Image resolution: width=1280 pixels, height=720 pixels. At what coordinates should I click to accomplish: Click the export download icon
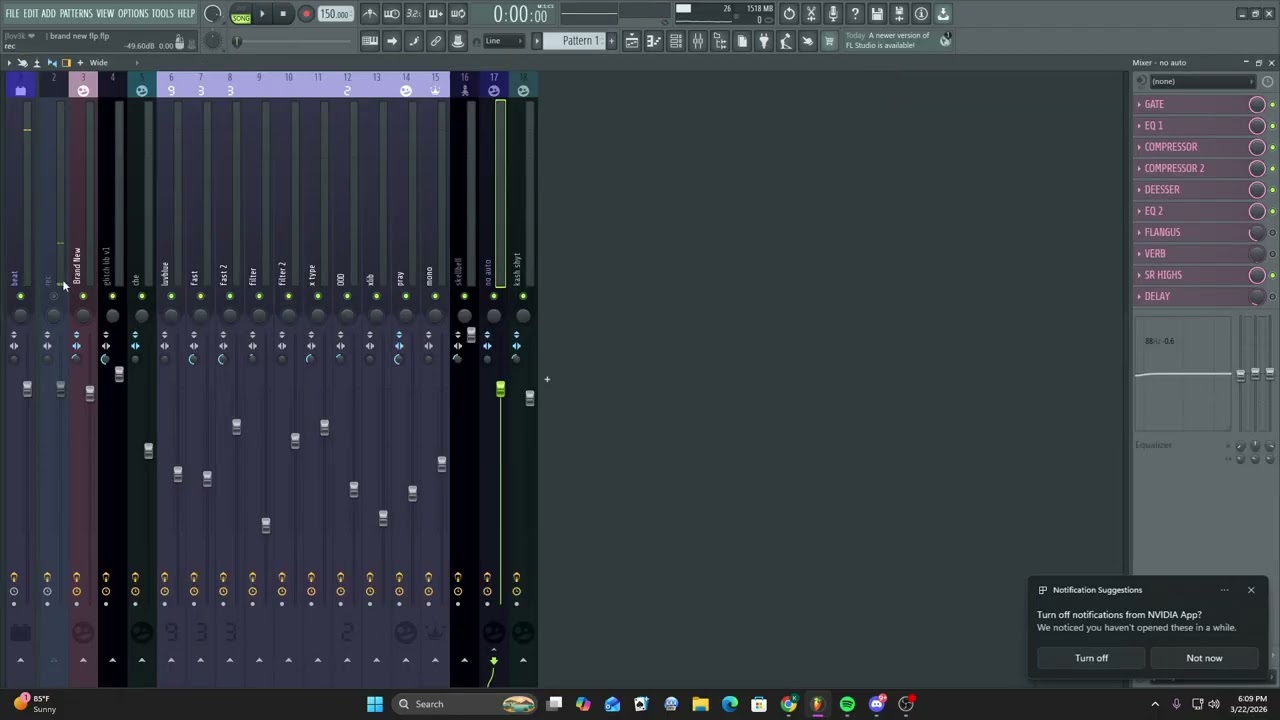(943, 14)
